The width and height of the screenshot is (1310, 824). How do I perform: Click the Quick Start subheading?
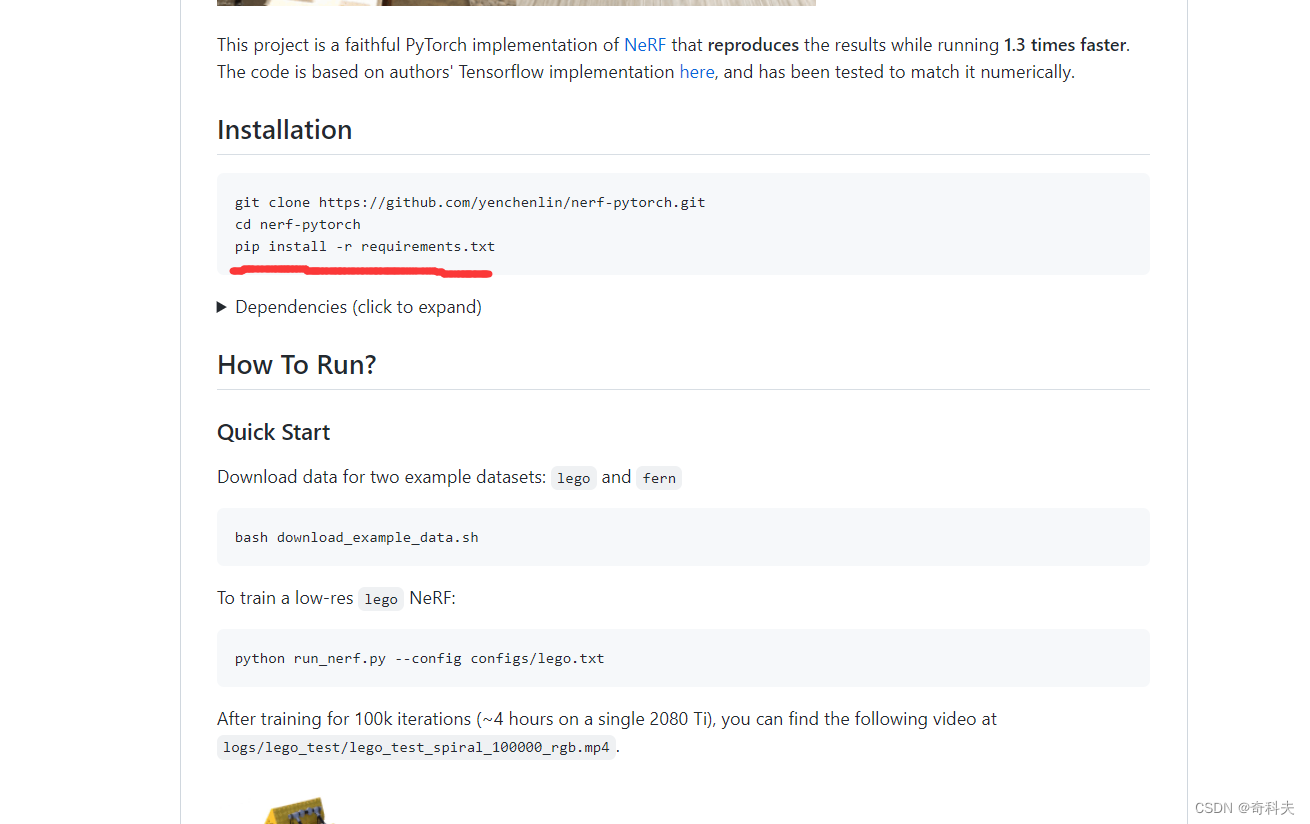(x=273, y=432)
